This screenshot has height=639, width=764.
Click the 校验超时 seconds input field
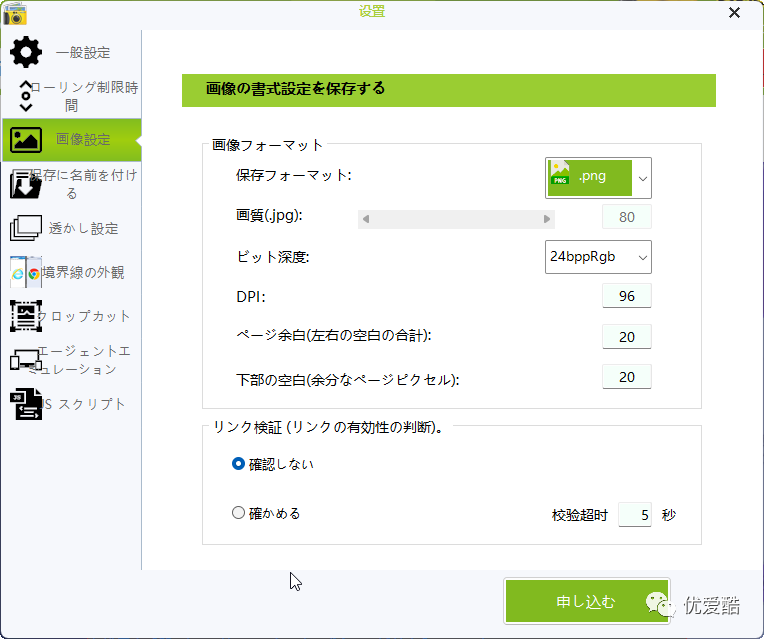(634, 515)
